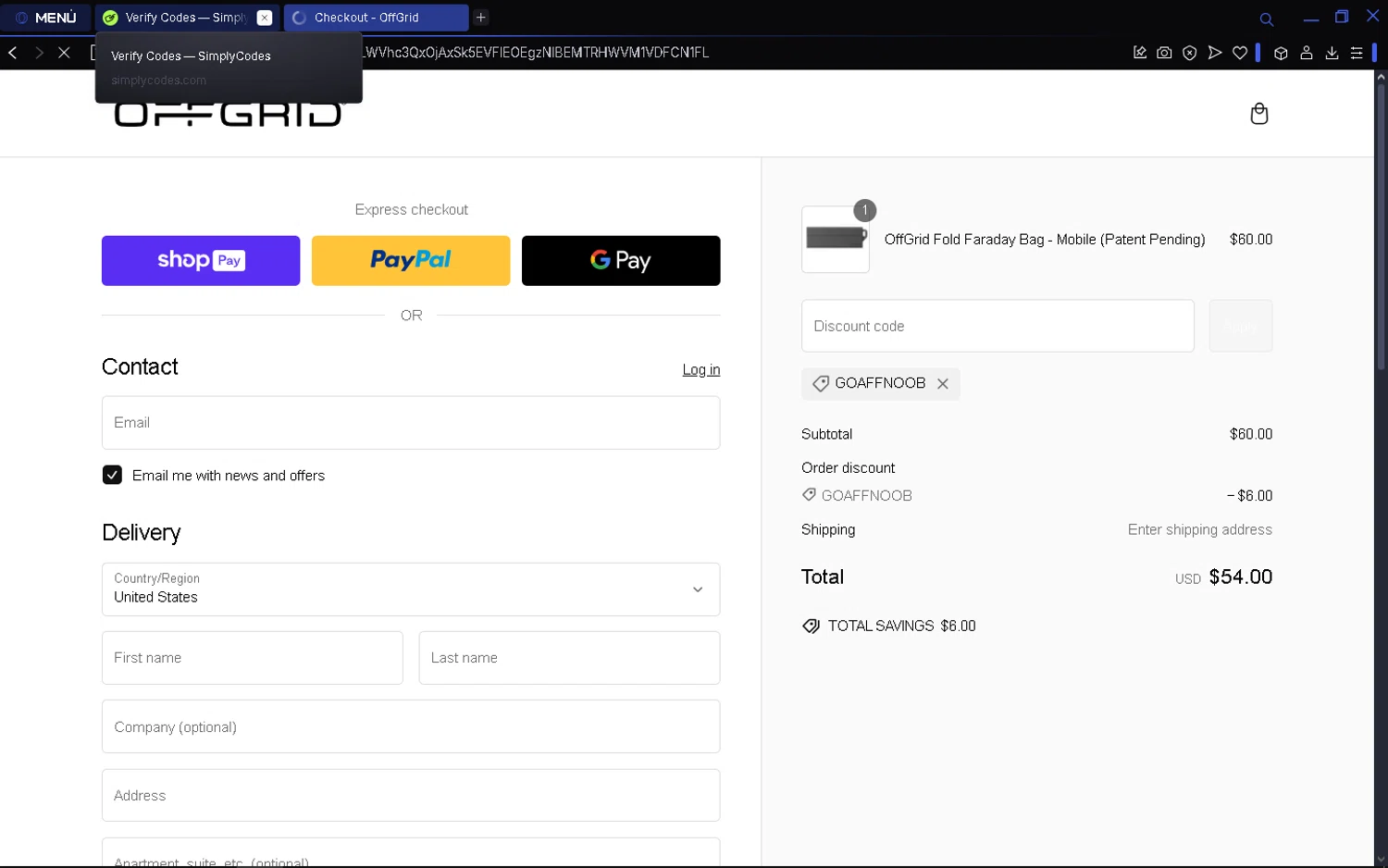This screenshot has height=868, width=1388.
Task: Focus the Email field
Action: 411,423
